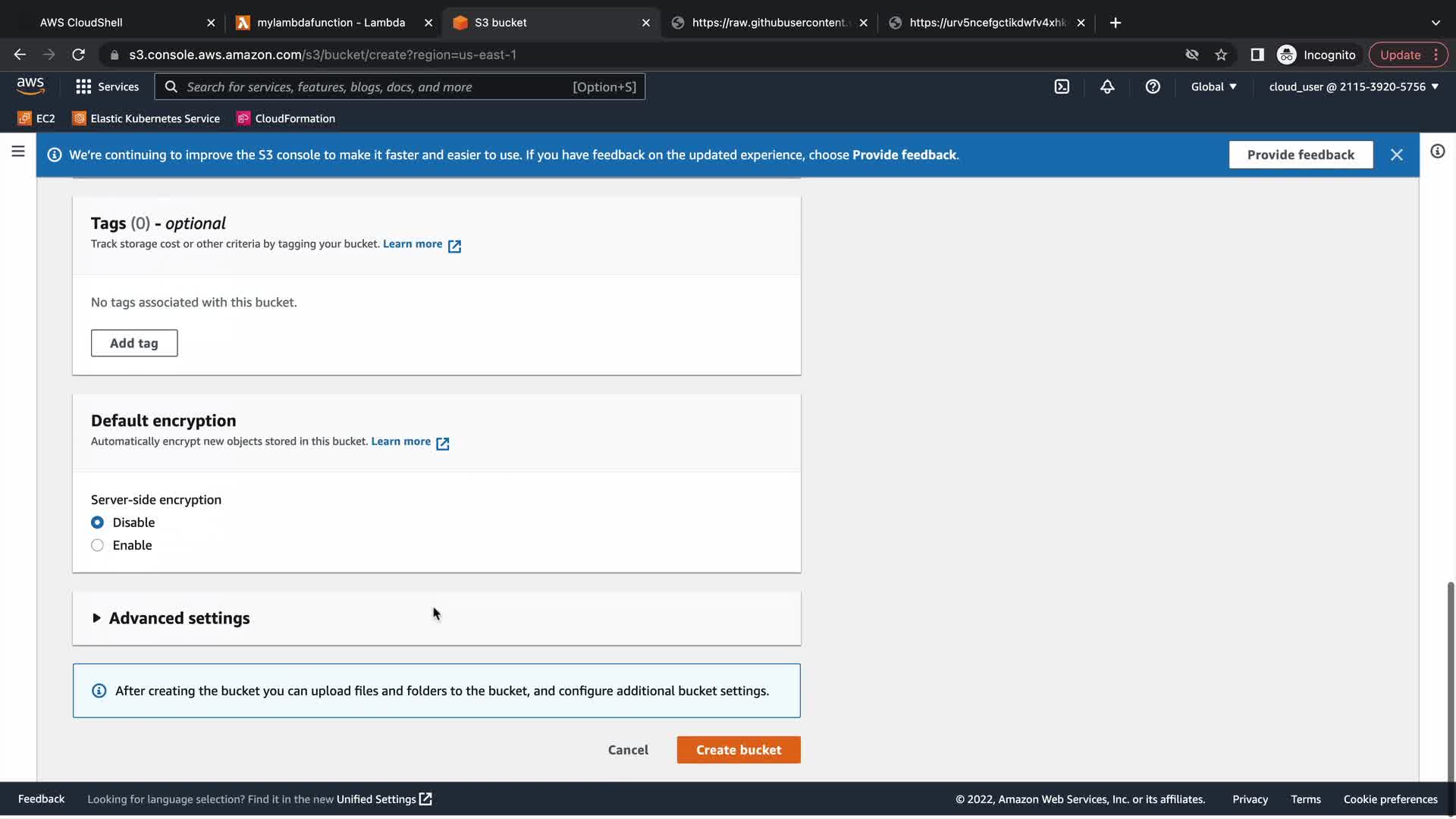Click the page vertical scrollbar thumb

coord(1450,682)
